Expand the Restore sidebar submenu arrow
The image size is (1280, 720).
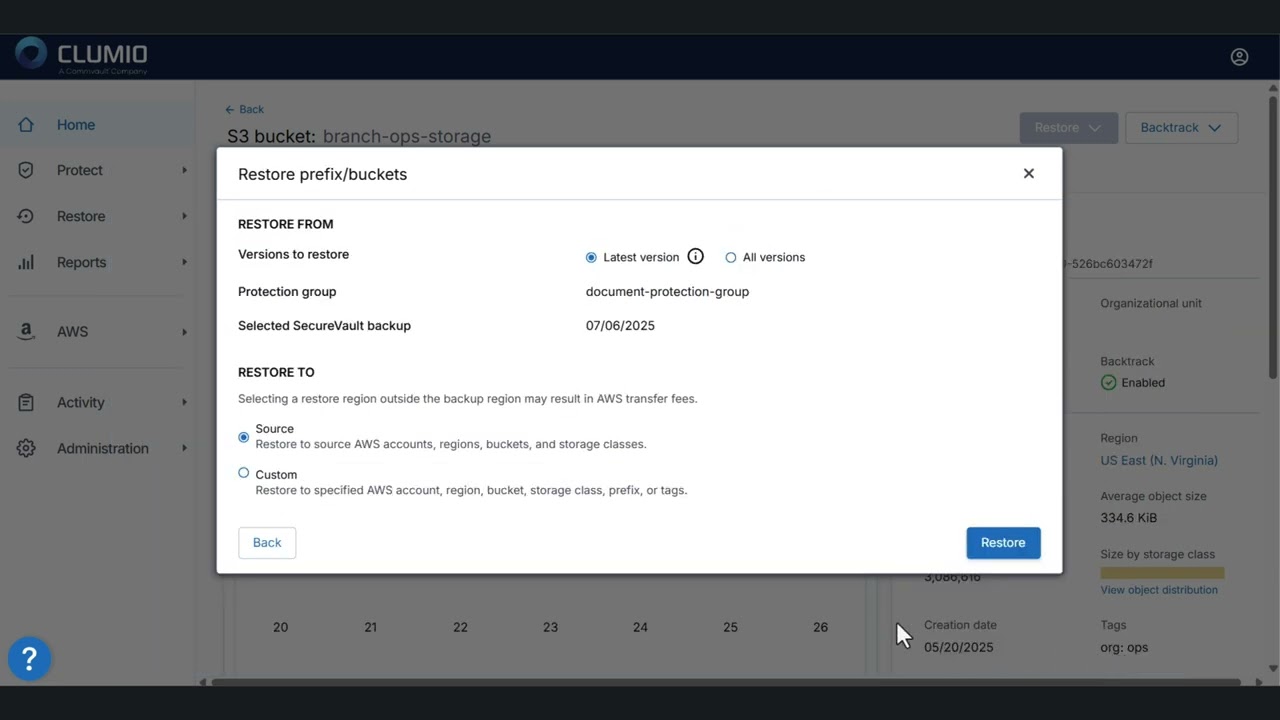tap(184, 216)
